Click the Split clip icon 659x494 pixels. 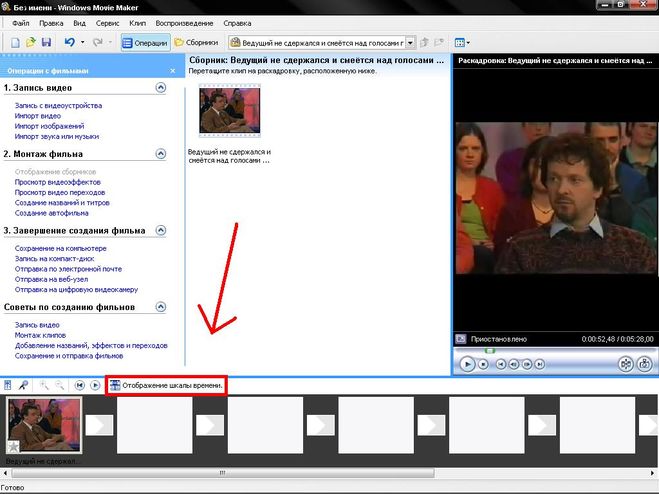[x=625, y=364]
